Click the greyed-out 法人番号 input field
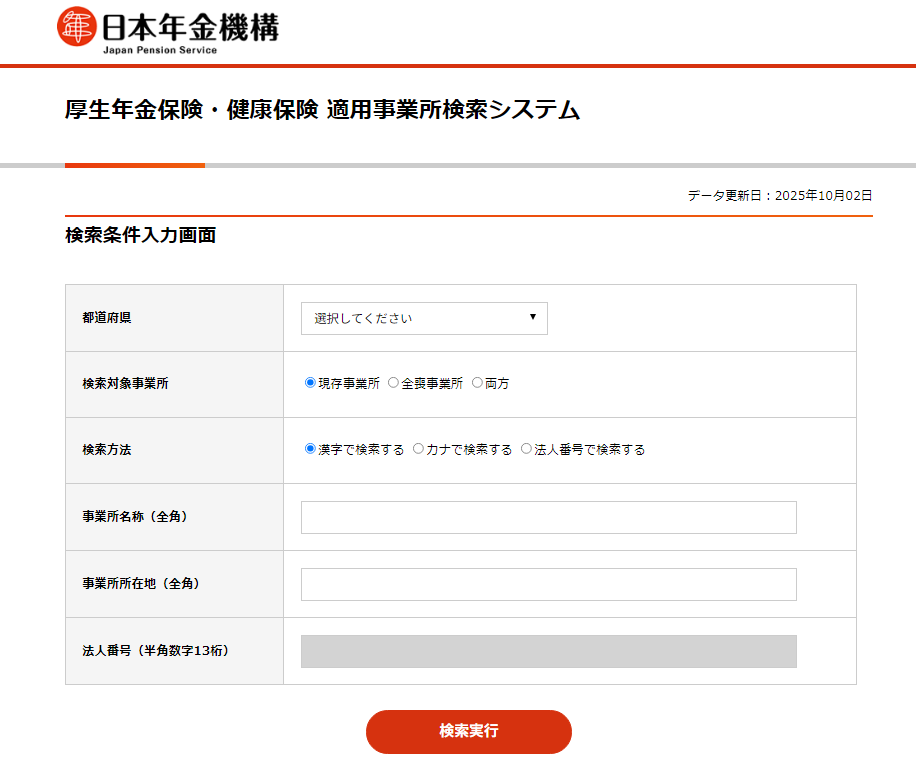Screen dimensions: 916x765 [x=548, y=651]
